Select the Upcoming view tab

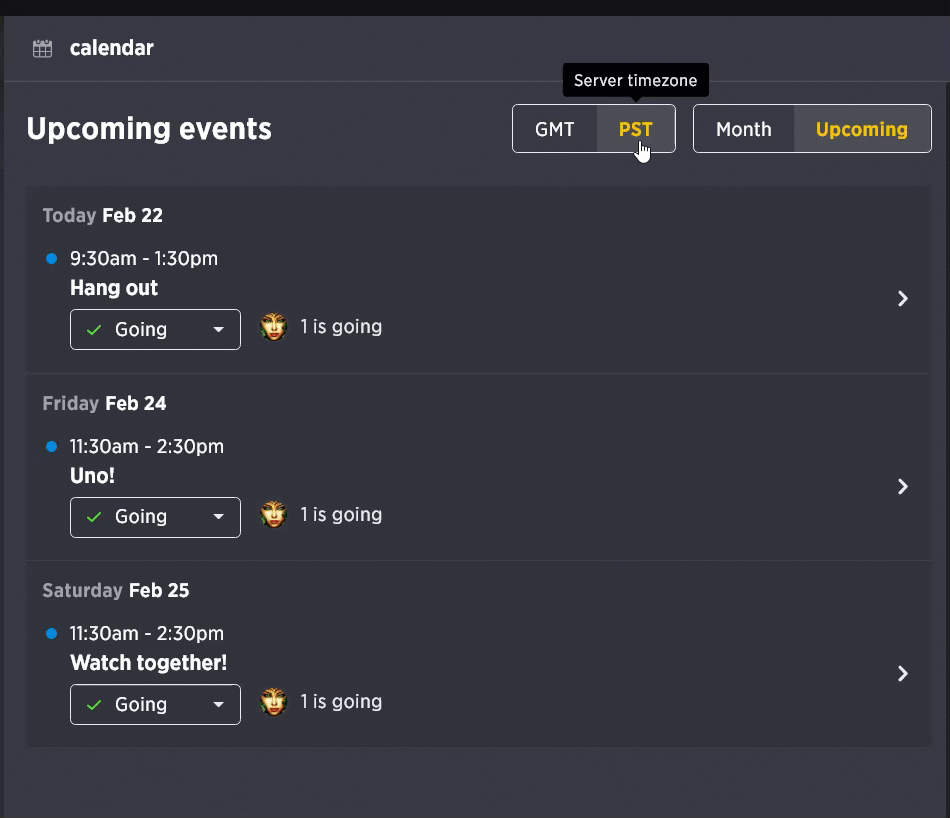[x=862, y=129]
